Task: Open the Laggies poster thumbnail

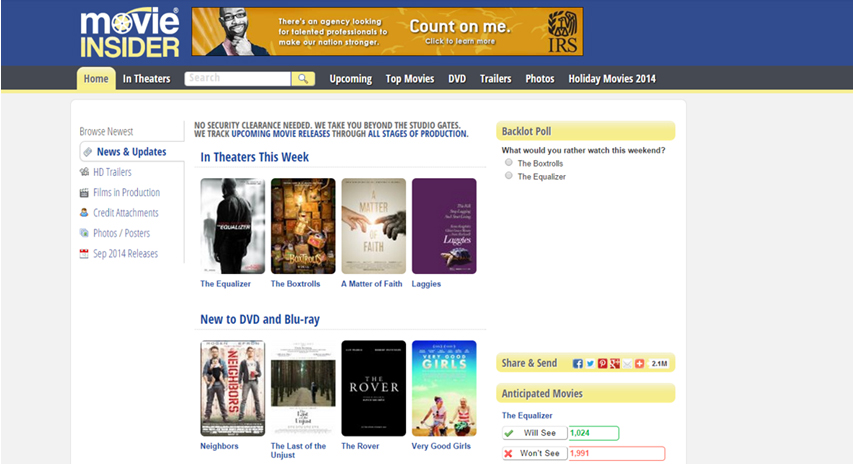Action: pyautogui.click(x=444, y=226)
